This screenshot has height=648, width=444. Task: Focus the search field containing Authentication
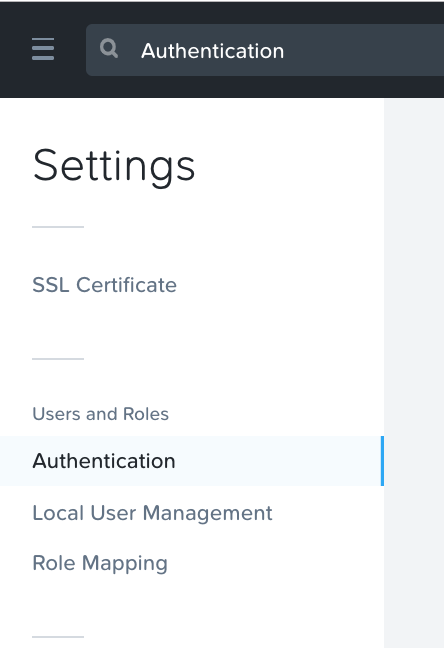pos(265,50)
